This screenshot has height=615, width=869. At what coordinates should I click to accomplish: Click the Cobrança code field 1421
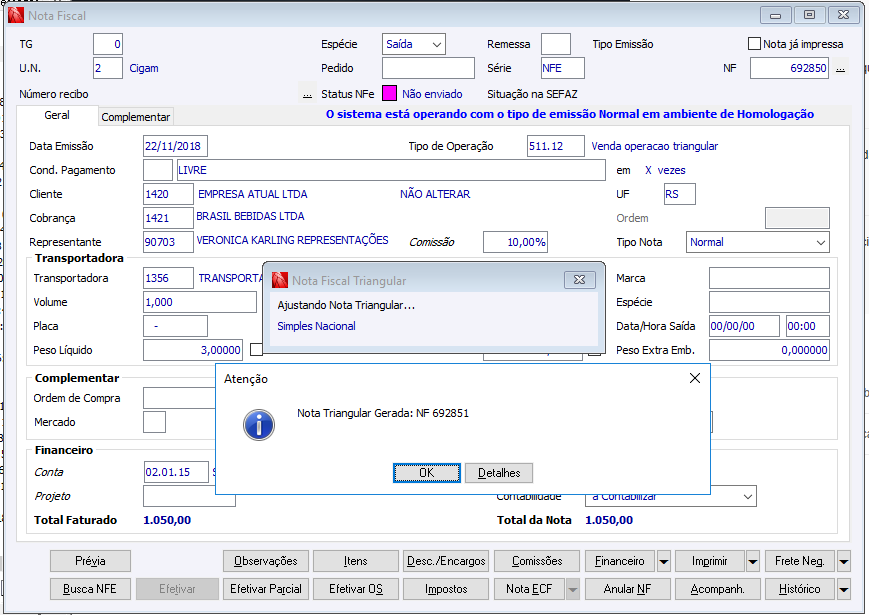click(x=168, y=218)
